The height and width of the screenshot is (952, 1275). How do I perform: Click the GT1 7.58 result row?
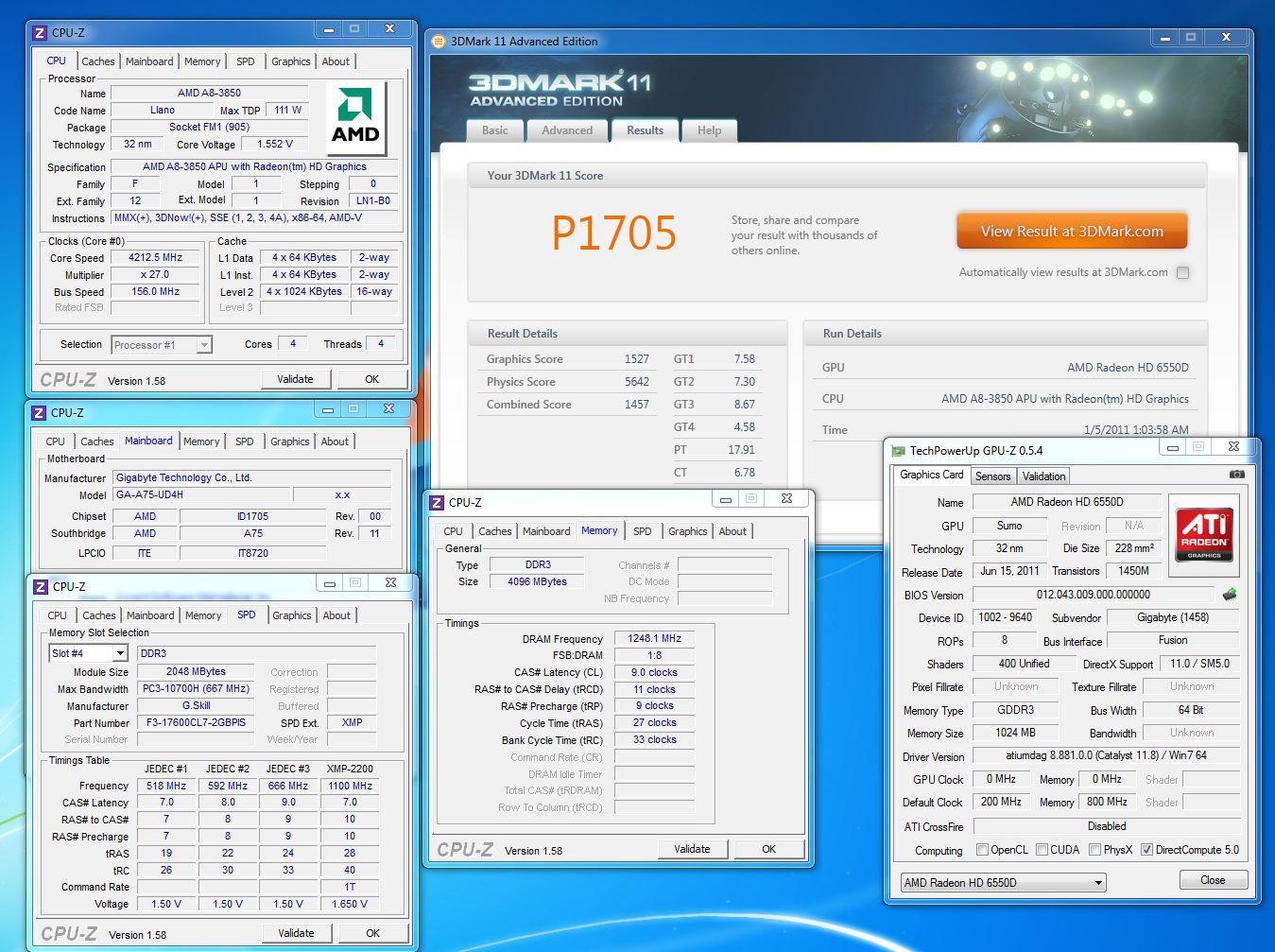pyautogui.click(x=715, y=359)
